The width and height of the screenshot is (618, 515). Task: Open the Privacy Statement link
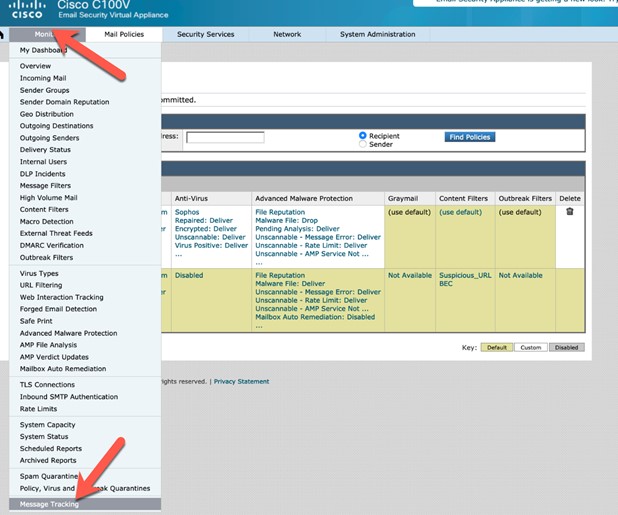241,381
